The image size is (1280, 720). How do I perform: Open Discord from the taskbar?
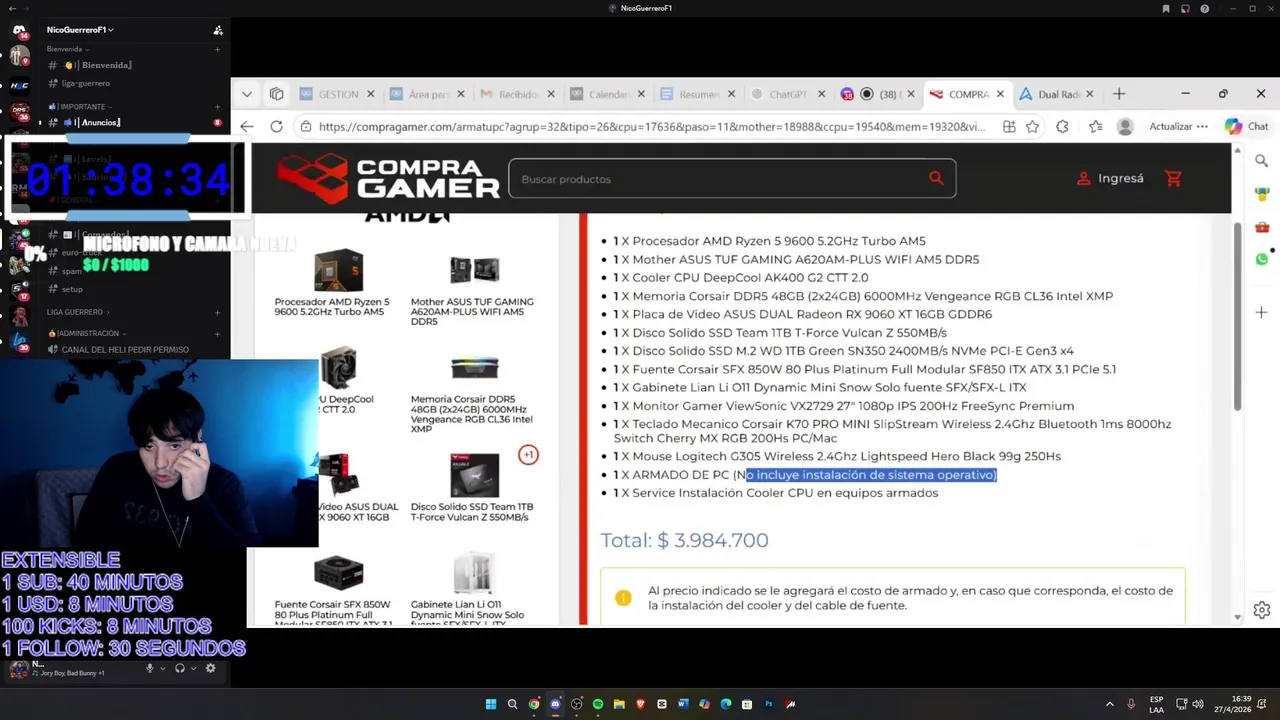tap(555, 704)
